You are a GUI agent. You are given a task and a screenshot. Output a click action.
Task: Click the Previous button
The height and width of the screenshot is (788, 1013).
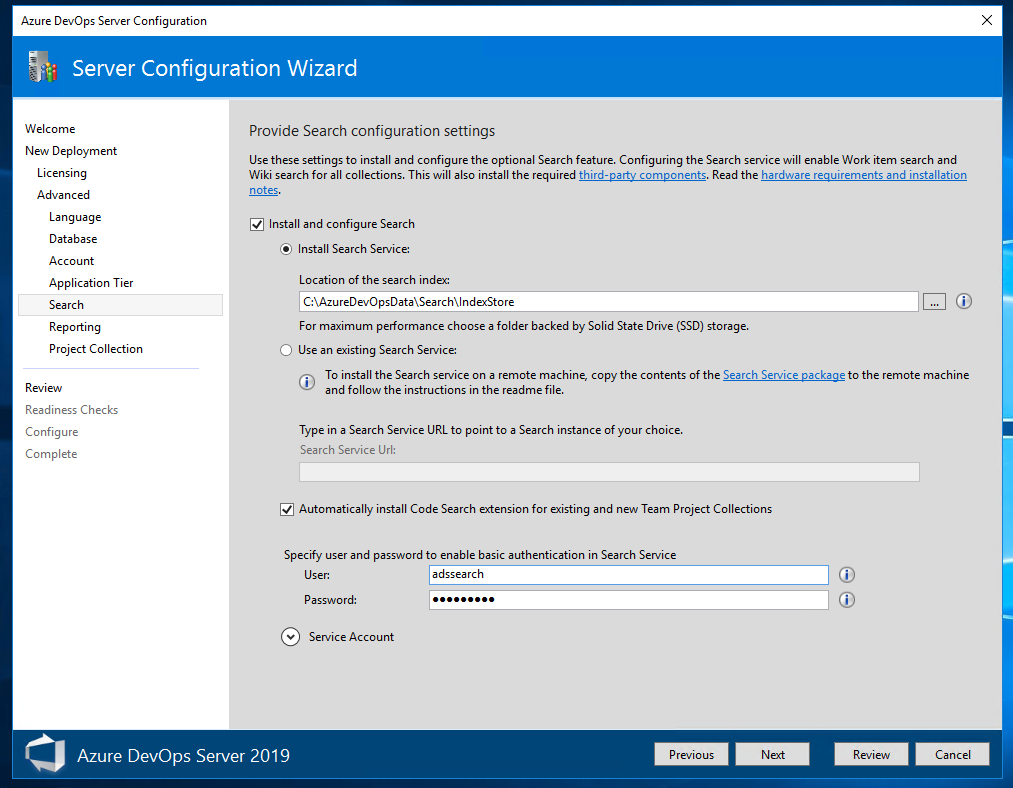[691, 754]
